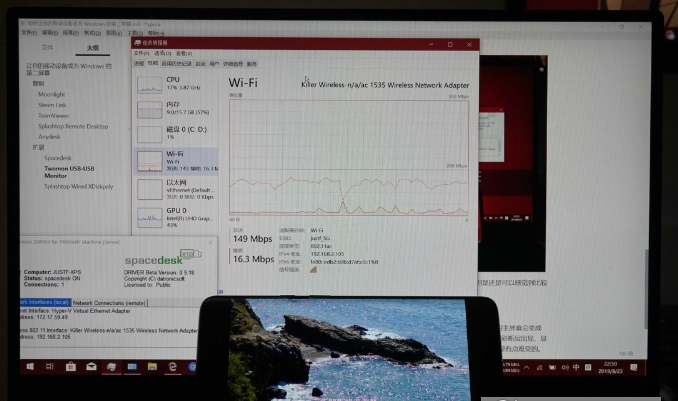Image resolution: width=678 pixels, height=401 pixels.
Task: Launch Microsoft Store from the taskbar
Action: [x=70, y=366]
